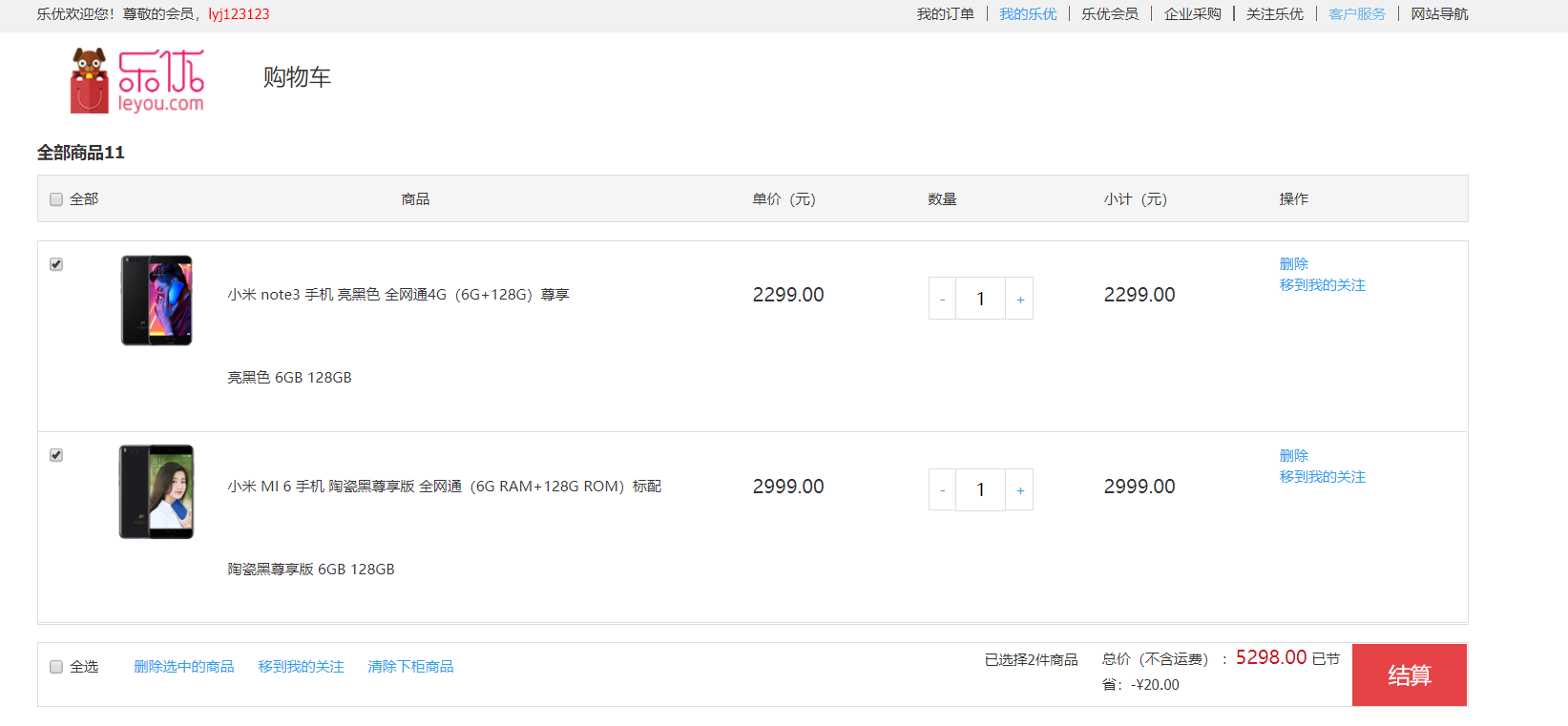The width and height of the screenshot is (1568, 726).
Task: Click the spec text 亮黑色 6GB 128GB
Action: (290, 378)
